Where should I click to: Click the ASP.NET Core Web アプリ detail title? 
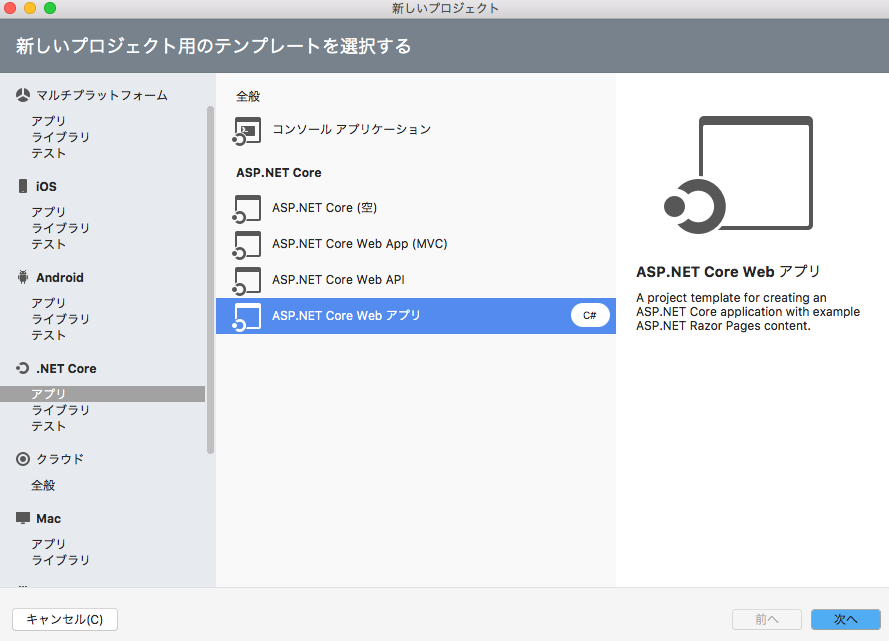(x=728, y=272)
